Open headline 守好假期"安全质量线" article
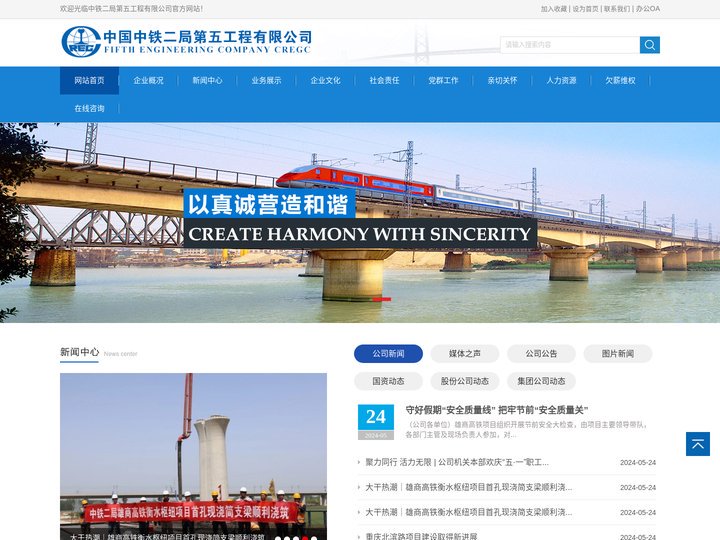Image resolution: width=720 pixels, height=540 pixels. coord(496,410)
